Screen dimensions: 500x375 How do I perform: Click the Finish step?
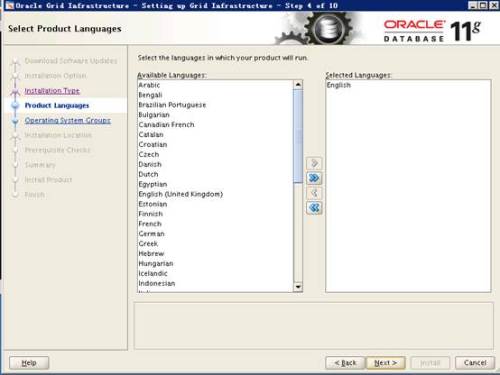pyautogui.click(x=35, y=195)
